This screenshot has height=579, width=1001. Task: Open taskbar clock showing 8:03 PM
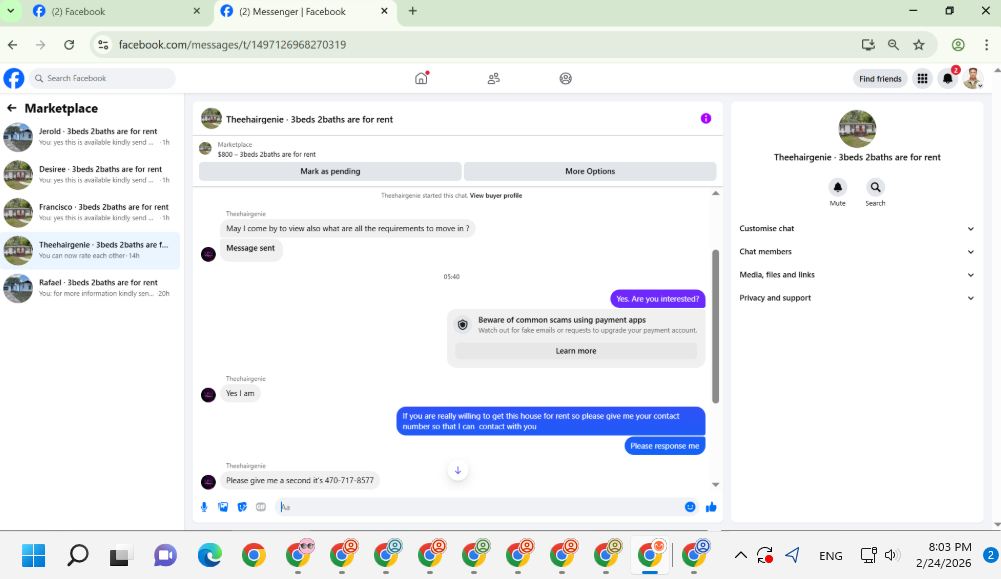pyautogui.click(x=944, y=555)
